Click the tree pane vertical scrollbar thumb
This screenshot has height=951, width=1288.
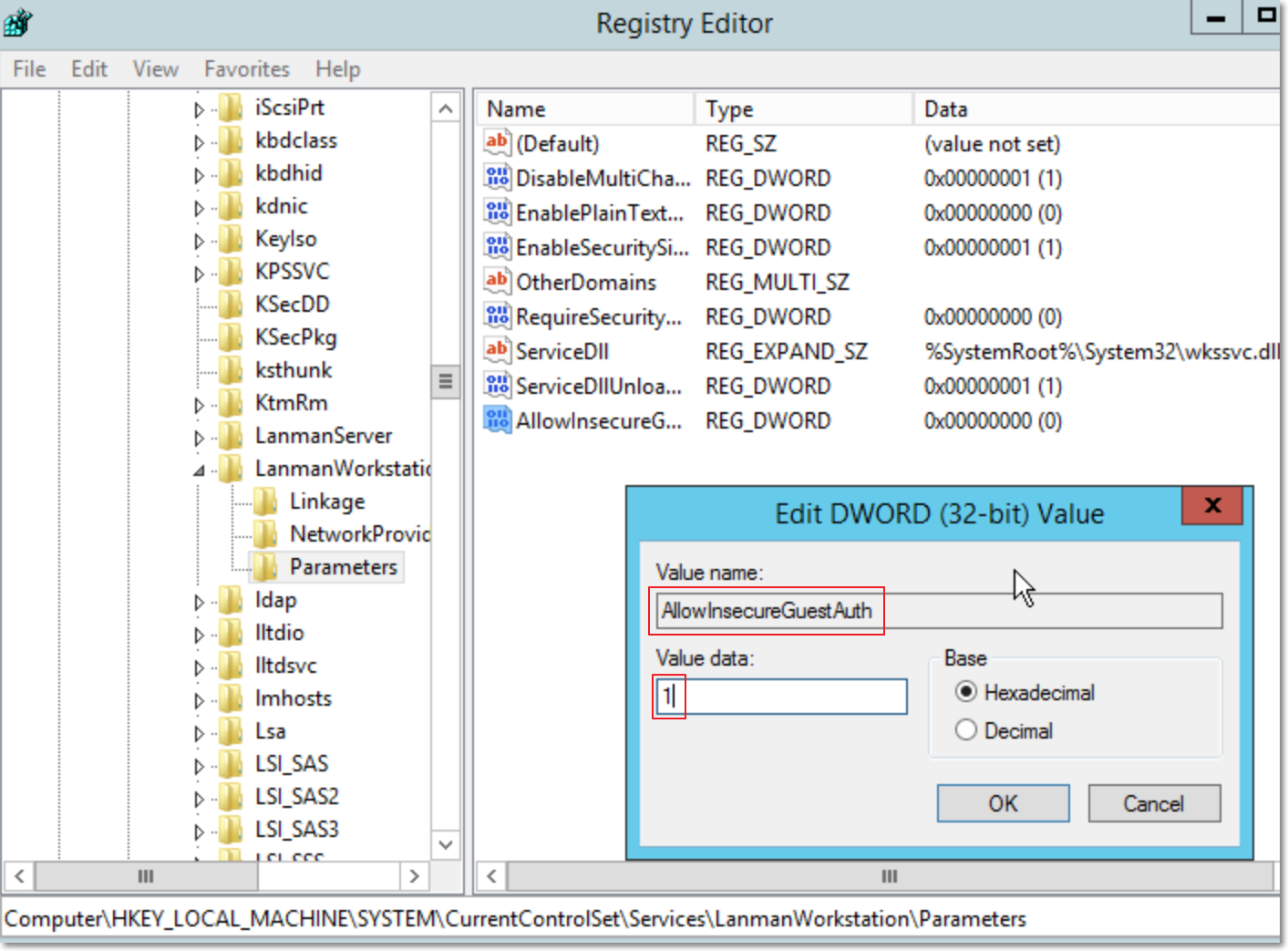click(x=445, y=381)
